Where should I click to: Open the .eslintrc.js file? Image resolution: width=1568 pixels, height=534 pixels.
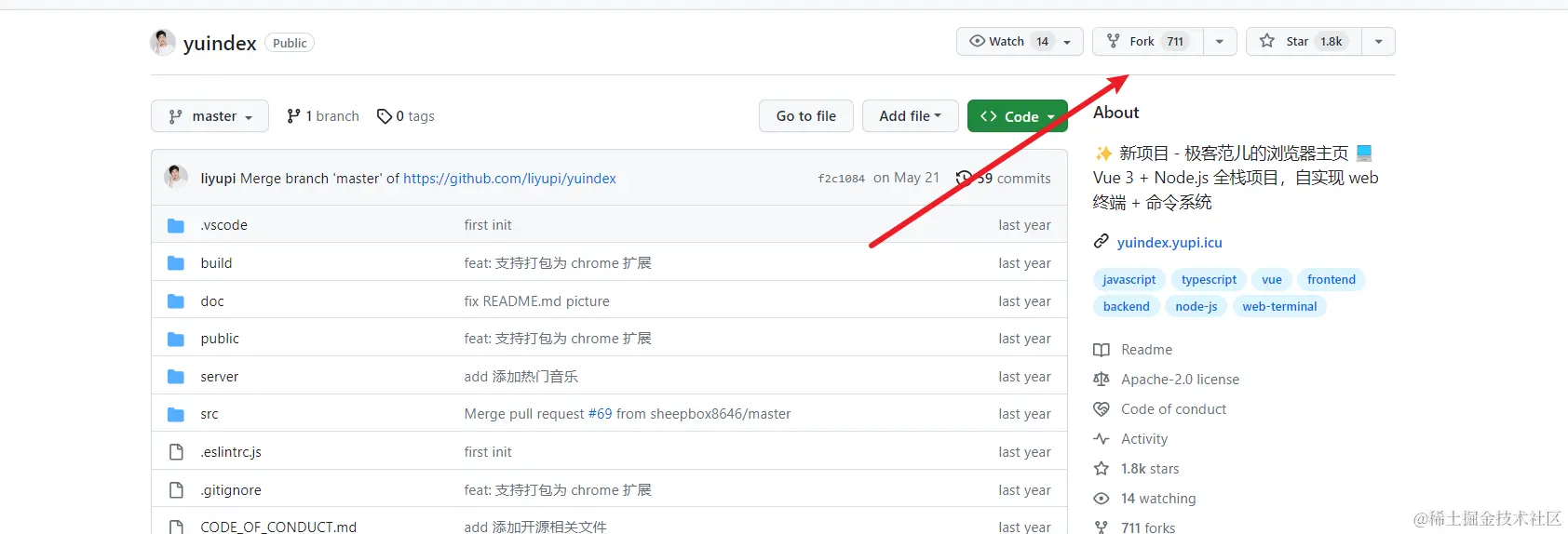[231, 452]
